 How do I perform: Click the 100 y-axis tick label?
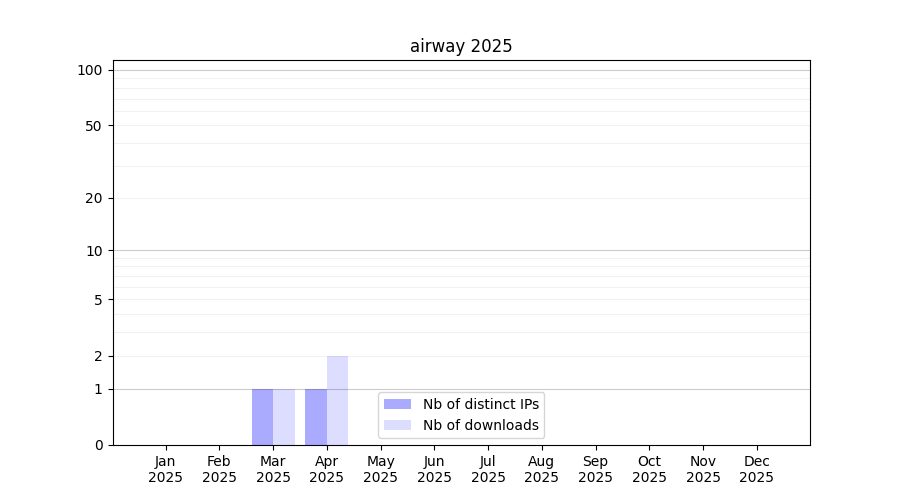coord(90,70)
